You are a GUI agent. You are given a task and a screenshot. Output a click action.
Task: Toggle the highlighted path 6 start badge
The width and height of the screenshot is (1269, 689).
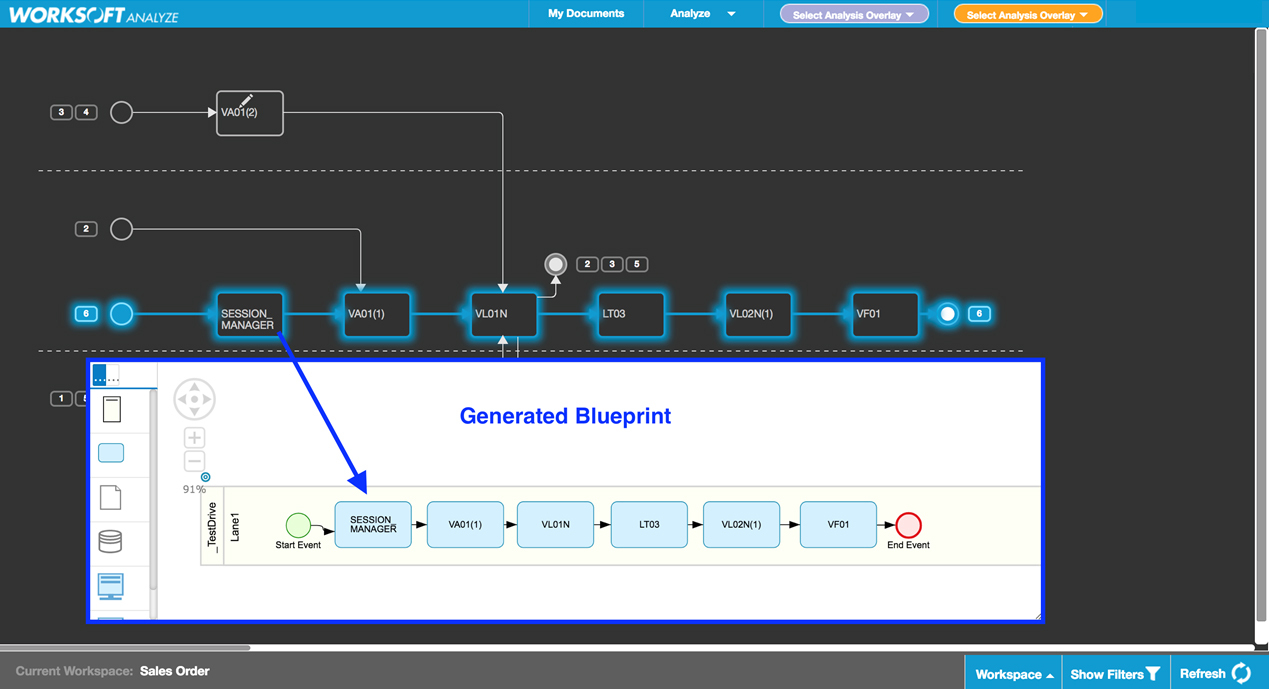point(86,314)
